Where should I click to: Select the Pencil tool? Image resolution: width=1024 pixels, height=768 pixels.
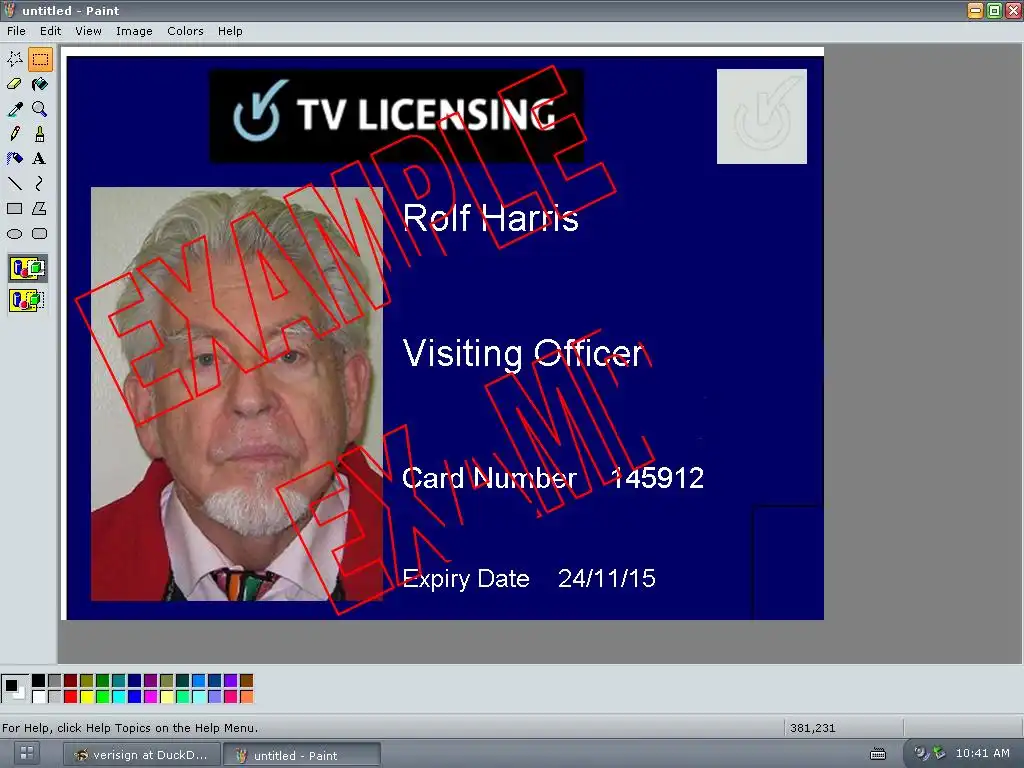pos(14,133)
